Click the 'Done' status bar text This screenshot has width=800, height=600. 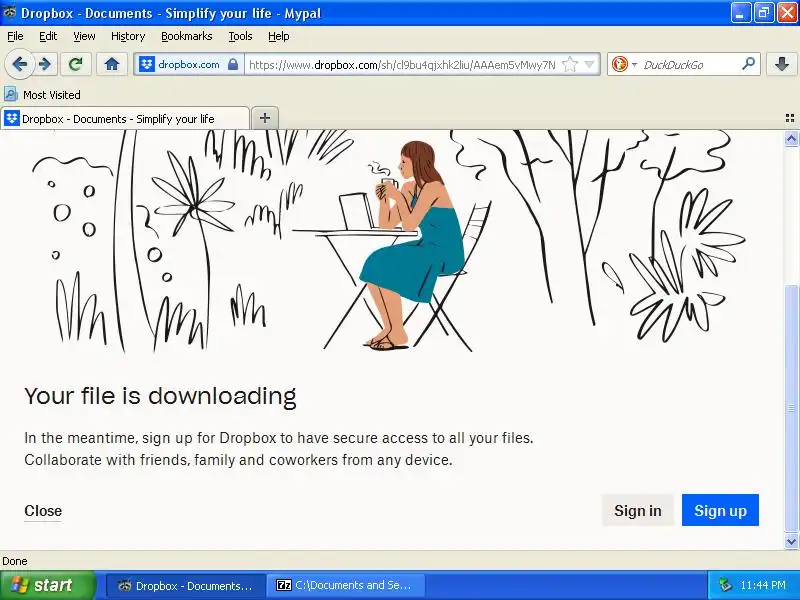coord(15,561)
